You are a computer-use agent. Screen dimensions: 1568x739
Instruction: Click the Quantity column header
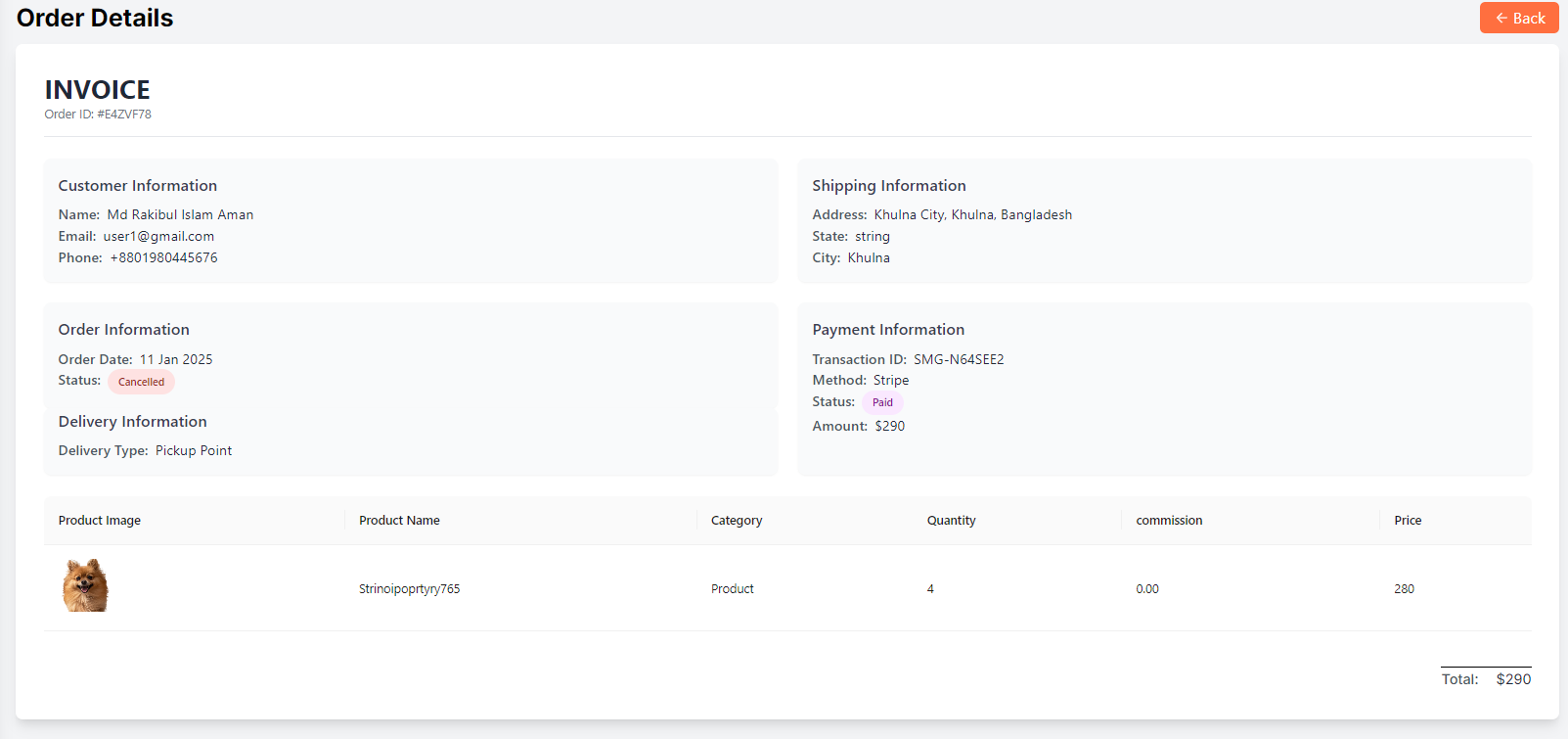click(951, 521)
